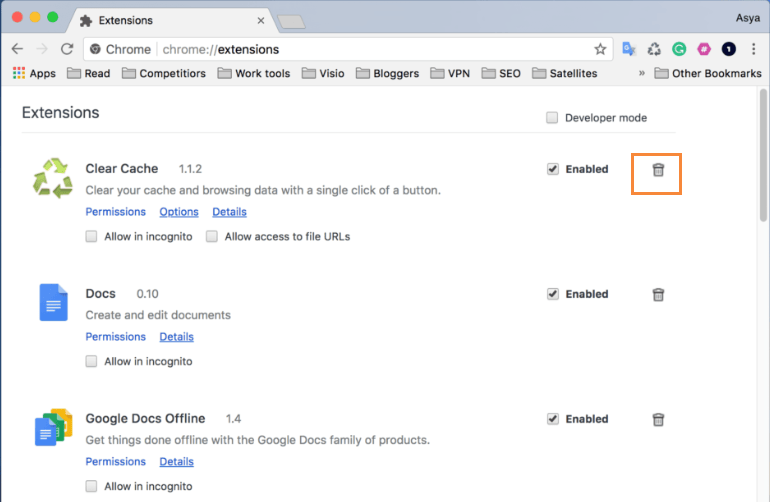Open Google Translate extension in toolbar
Viewport: 770px width, 502px height.
pos(629,49)
